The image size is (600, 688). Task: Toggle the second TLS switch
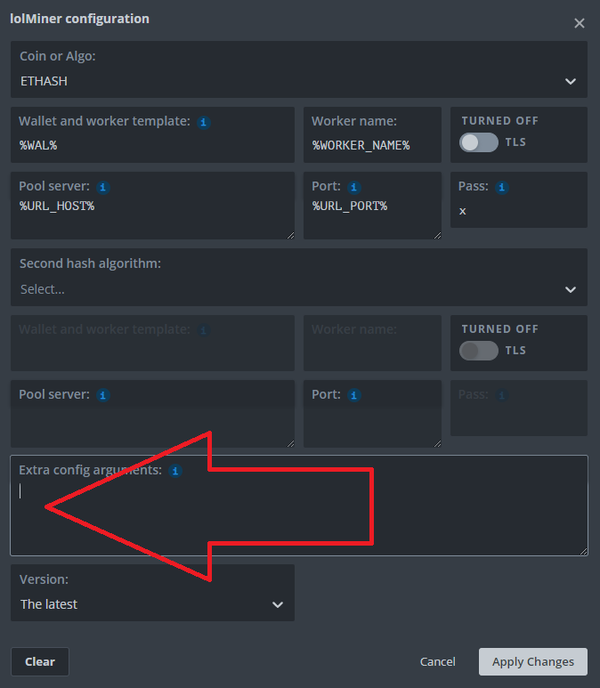point(478,351)
